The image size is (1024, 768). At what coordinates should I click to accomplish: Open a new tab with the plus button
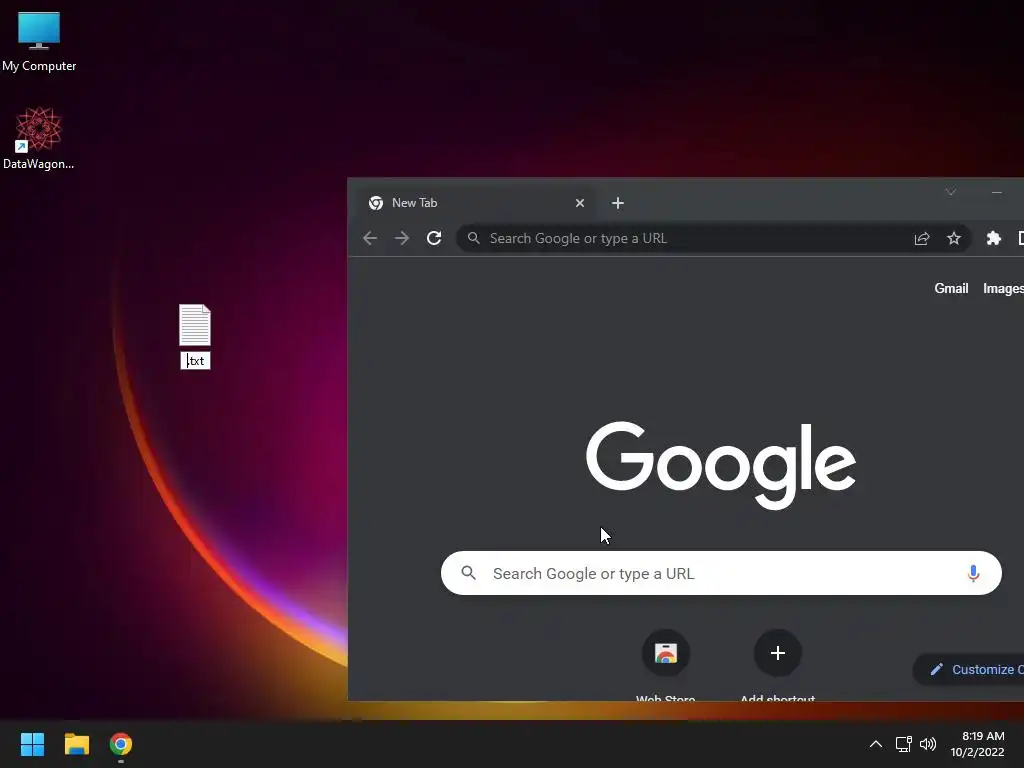coord(617,203)
